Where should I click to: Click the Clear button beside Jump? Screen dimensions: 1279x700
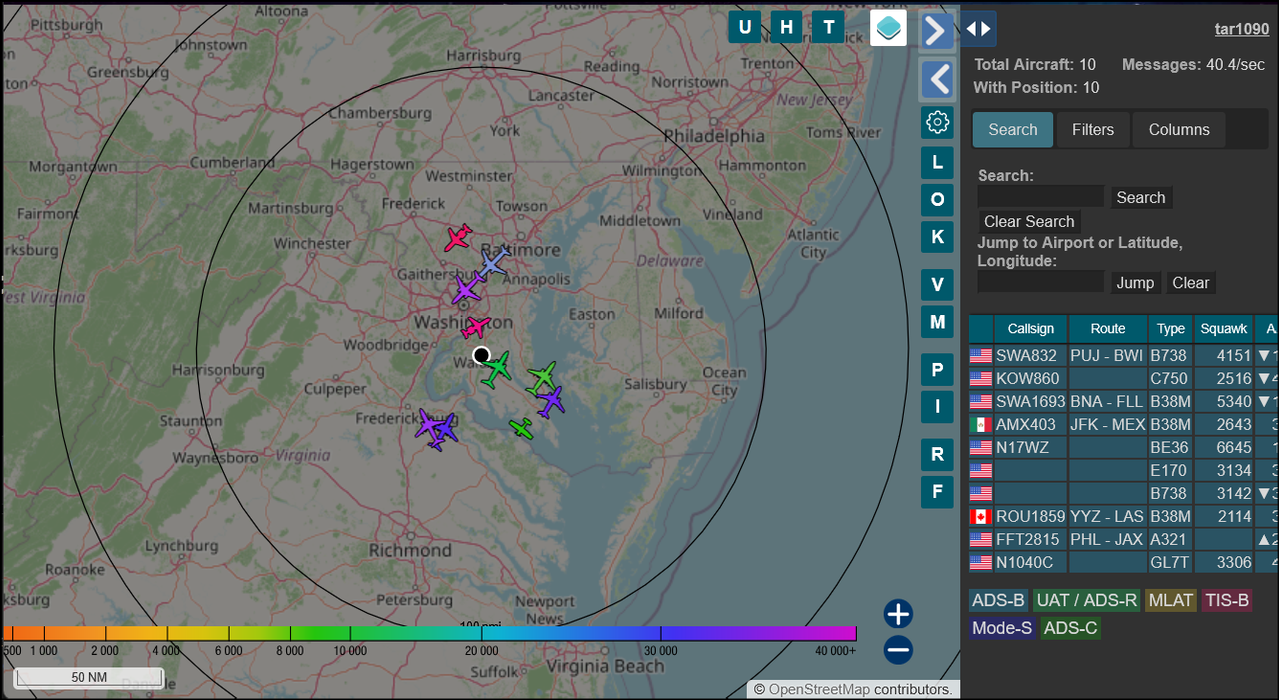coord(1190,282)
